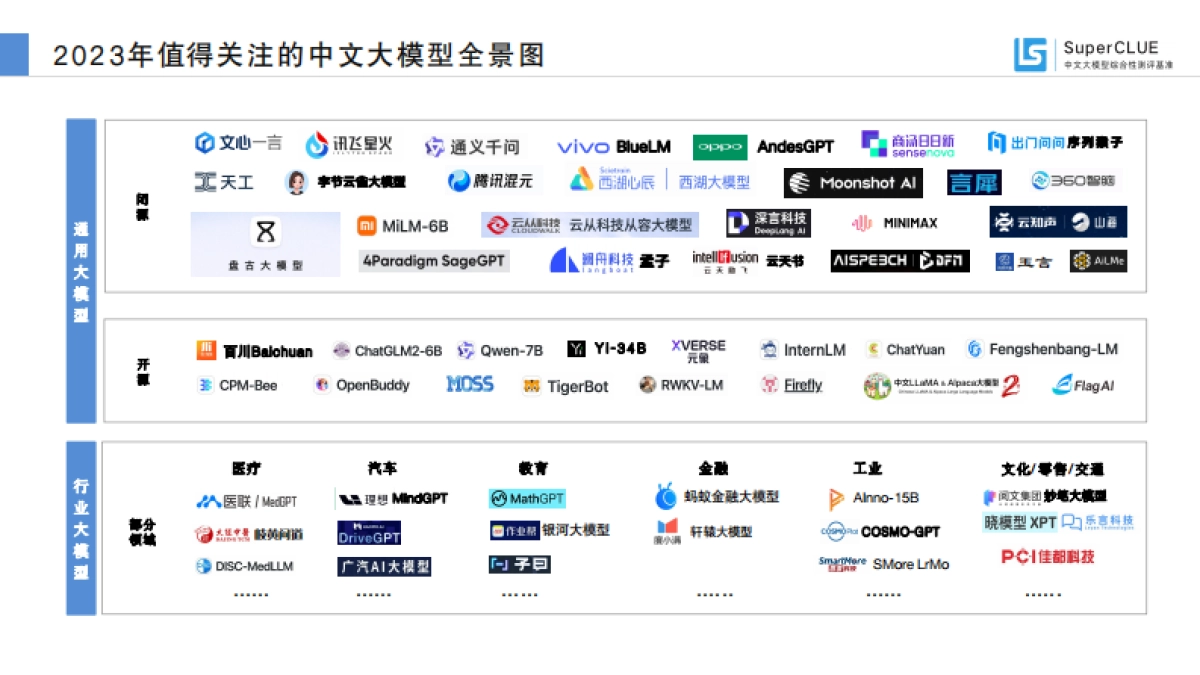
Task: Select the Qwen-7B logo
Action: pos(499,351)
